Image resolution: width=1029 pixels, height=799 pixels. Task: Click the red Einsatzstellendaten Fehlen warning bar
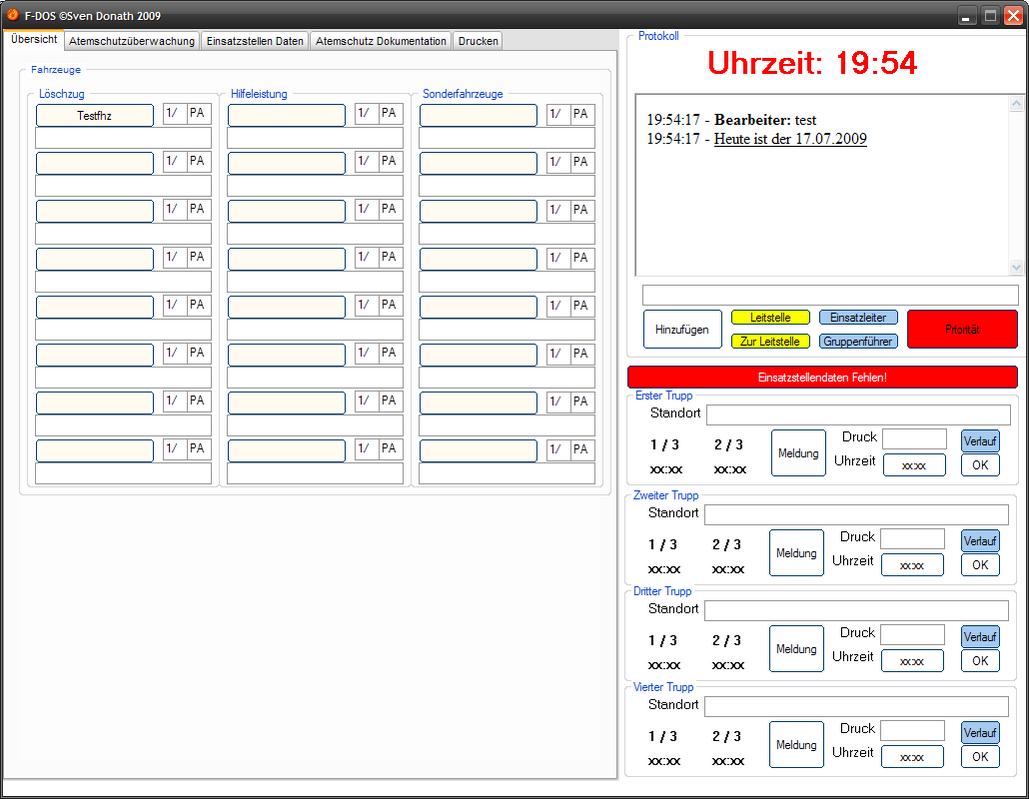[822, 377]
